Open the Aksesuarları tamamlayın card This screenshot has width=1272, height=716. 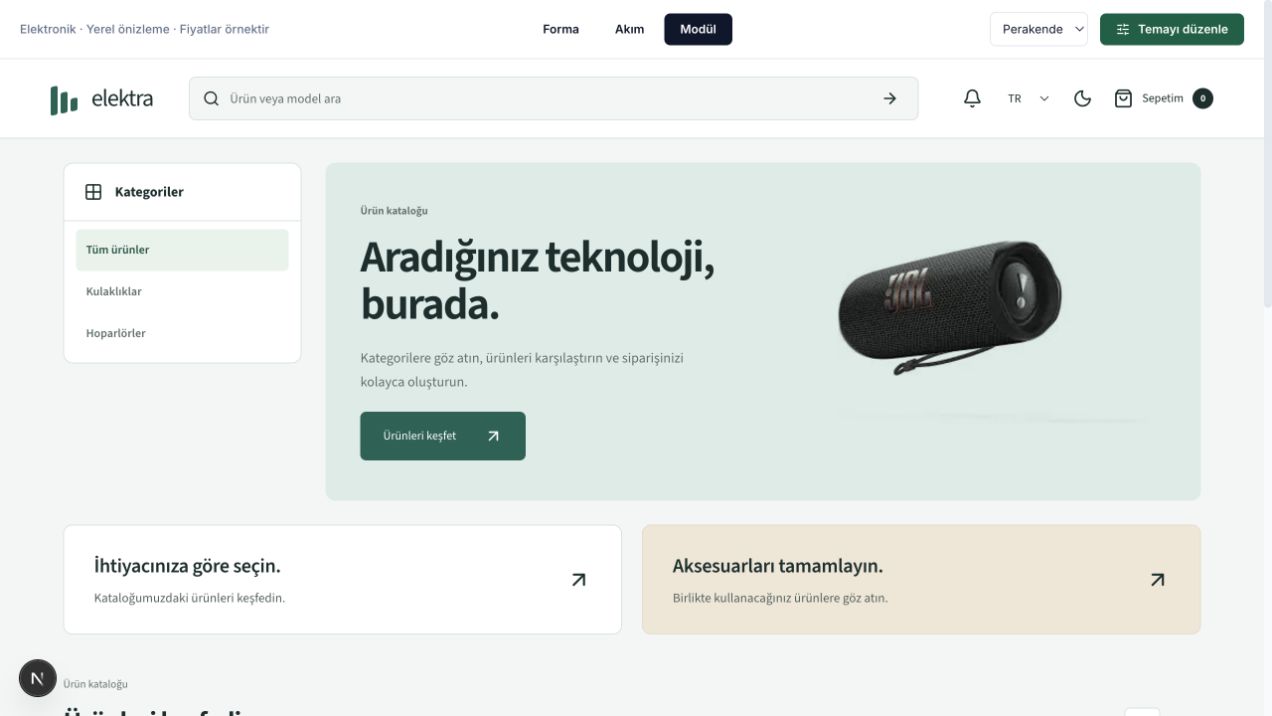[921, 579]
